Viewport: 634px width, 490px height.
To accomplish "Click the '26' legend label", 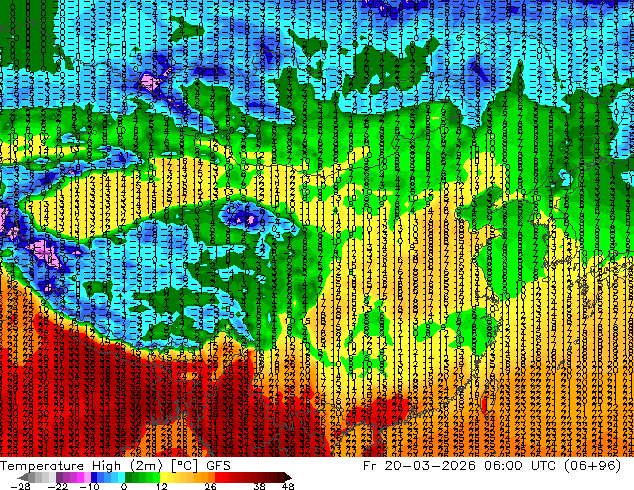I will 210,486.
